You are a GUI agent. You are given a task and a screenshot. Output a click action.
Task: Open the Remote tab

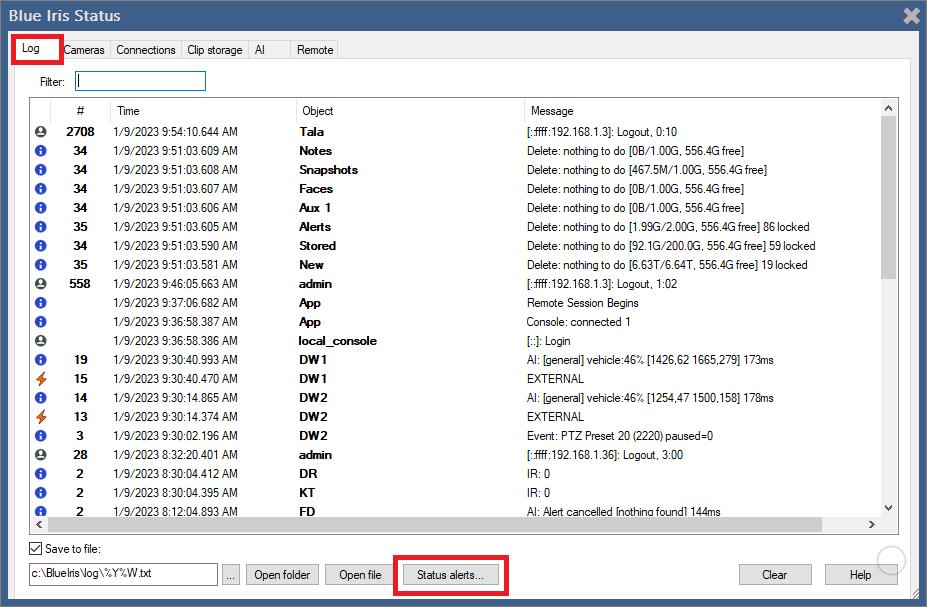point(315,50)
